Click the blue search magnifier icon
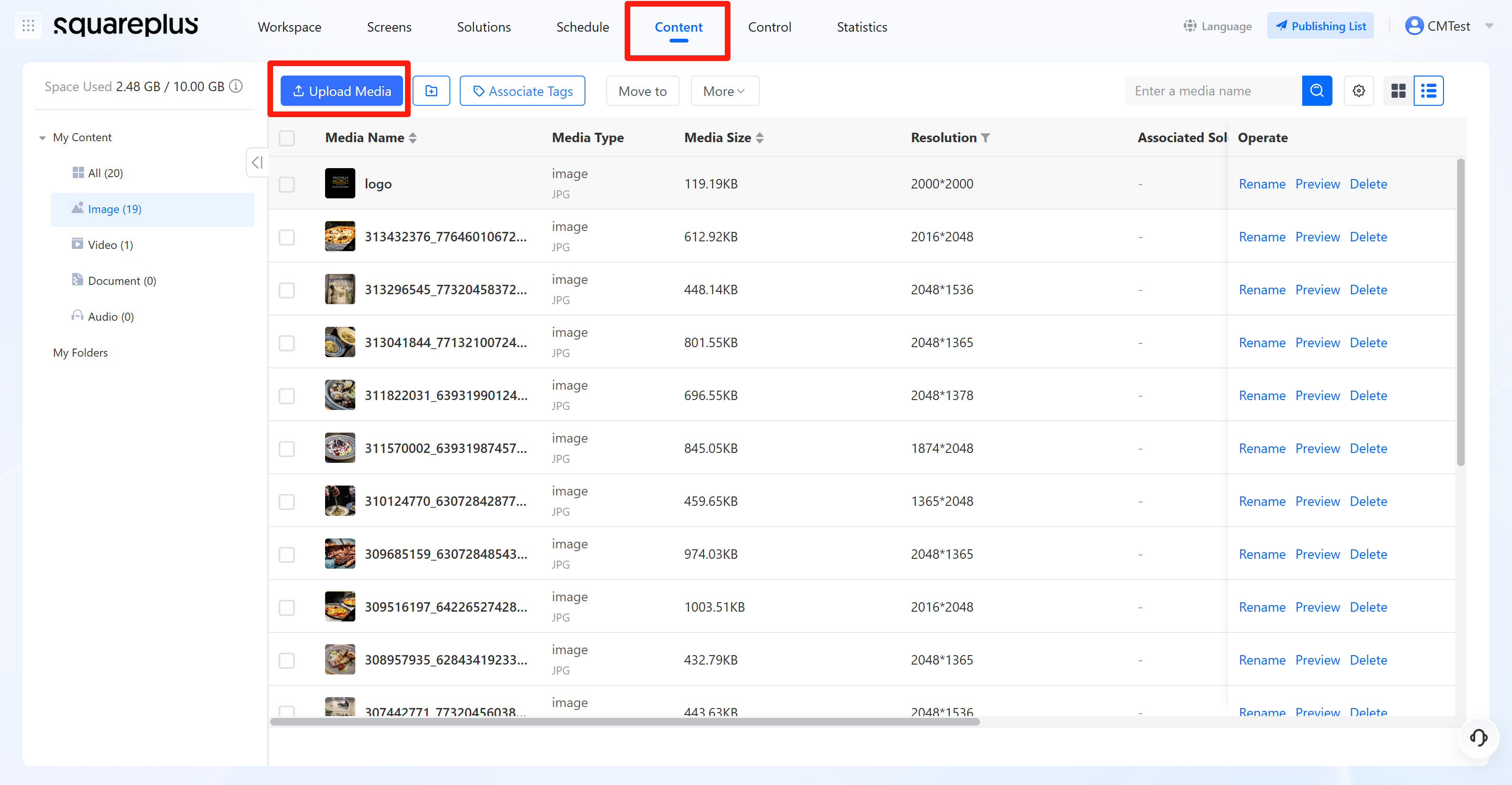This screenshot has height=785, width=1512. point(1316,91)
